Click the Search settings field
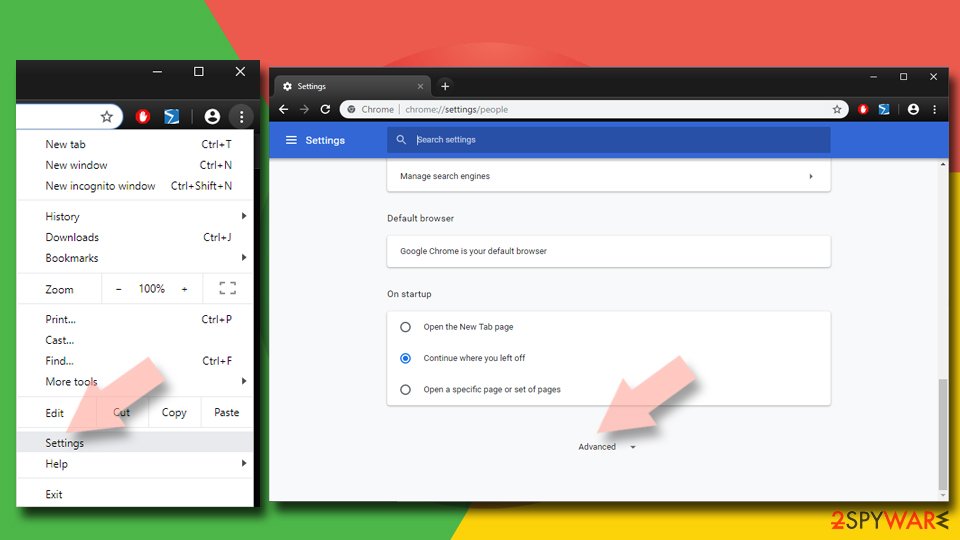The width and height of the screenshot is (960, 540). (609, 140)
